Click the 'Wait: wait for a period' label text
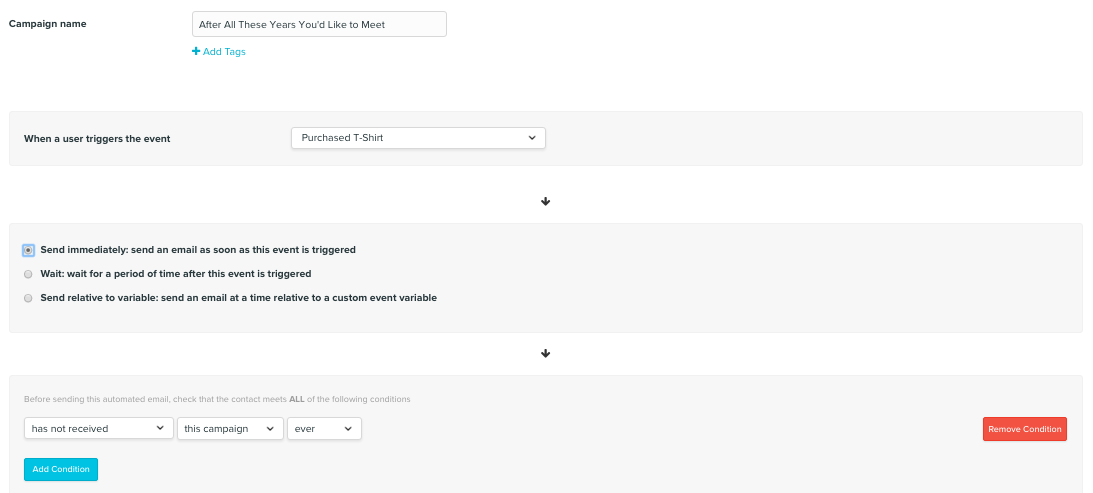This screenshot has height=493, width=1093. 176,274
